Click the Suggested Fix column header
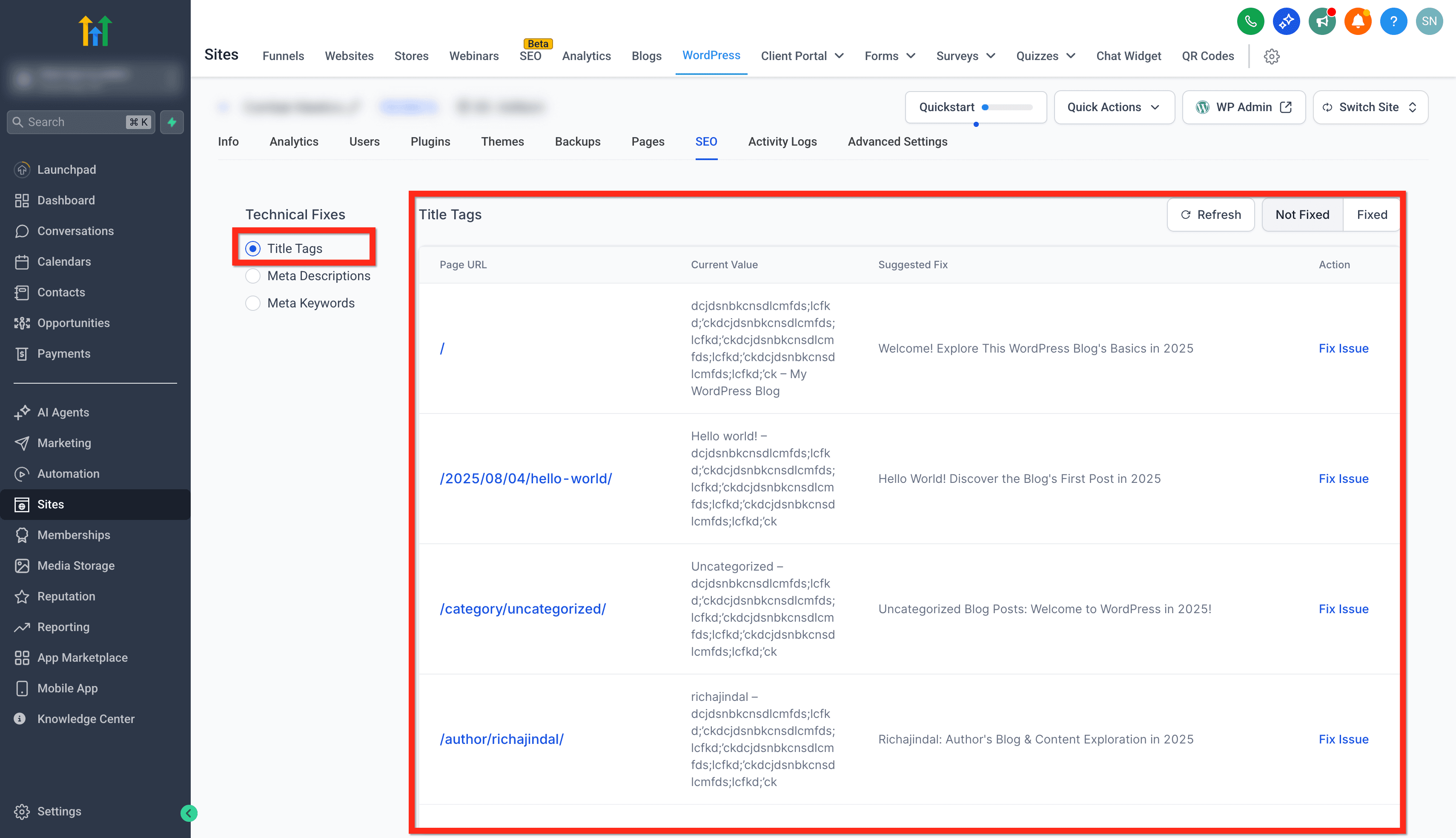Screen dimensions: 1456x838 pos(912,264)
